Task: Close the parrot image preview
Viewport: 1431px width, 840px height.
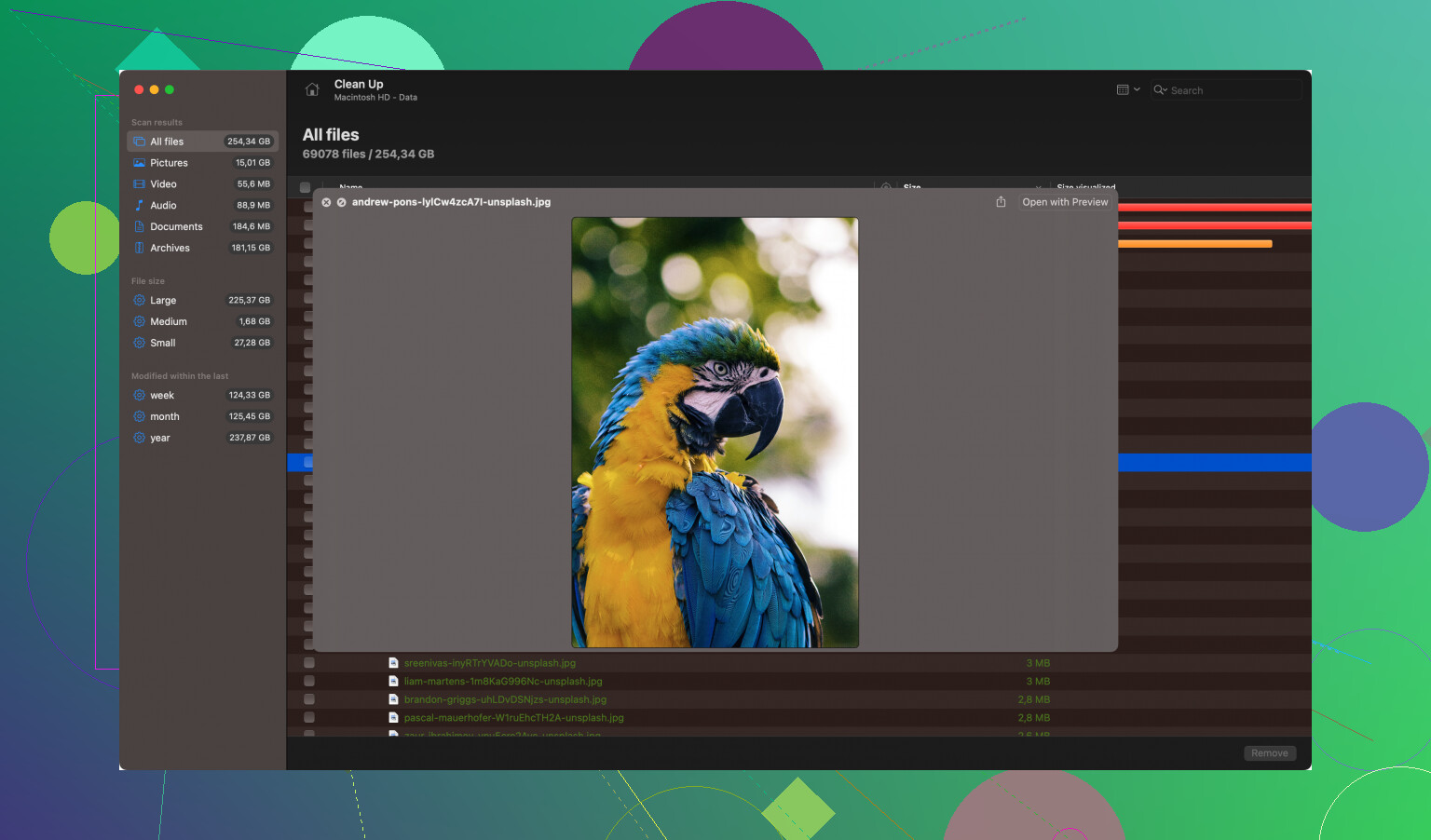Action: click(326, 202)
